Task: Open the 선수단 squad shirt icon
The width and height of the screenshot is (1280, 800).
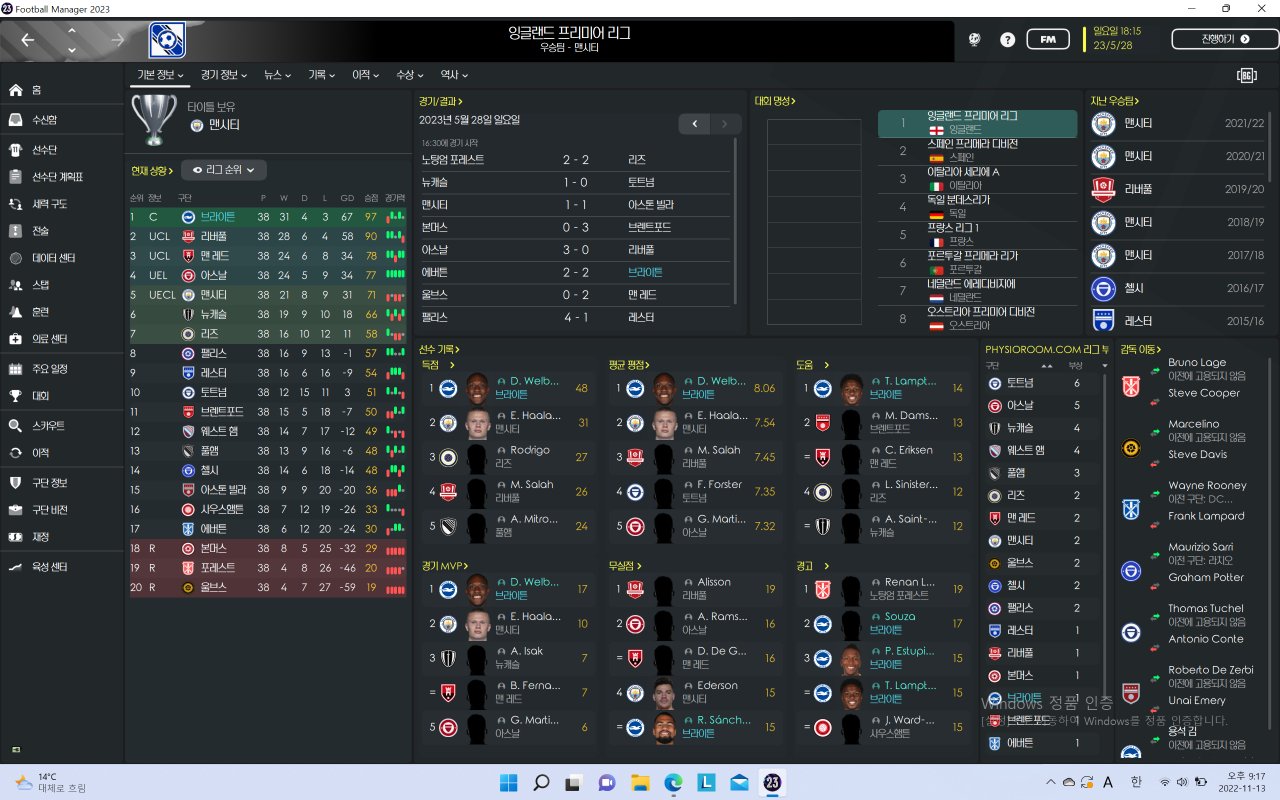Action: point(15,150)
